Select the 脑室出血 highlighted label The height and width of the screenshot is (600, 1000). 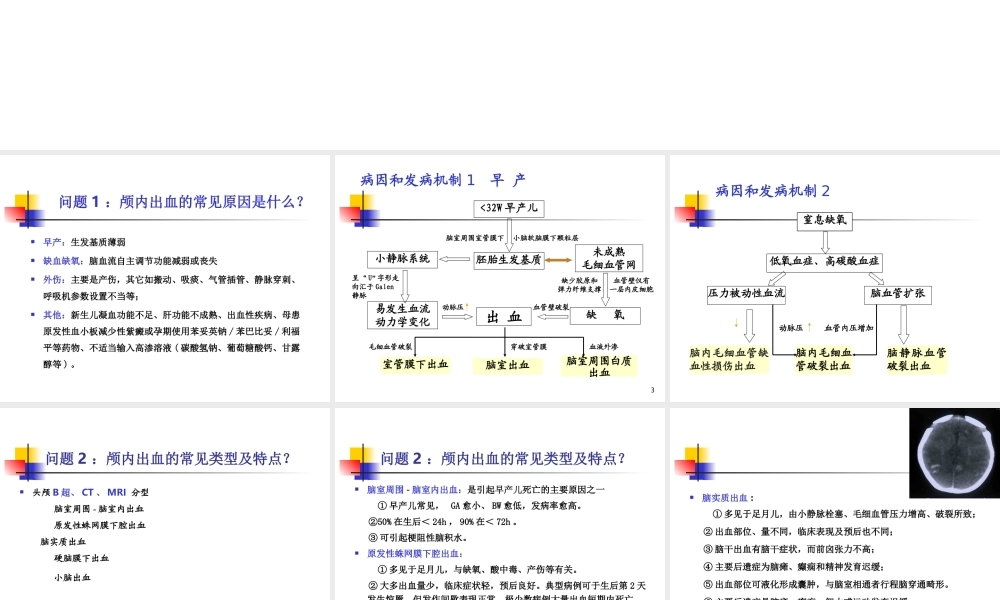(508, 366)
